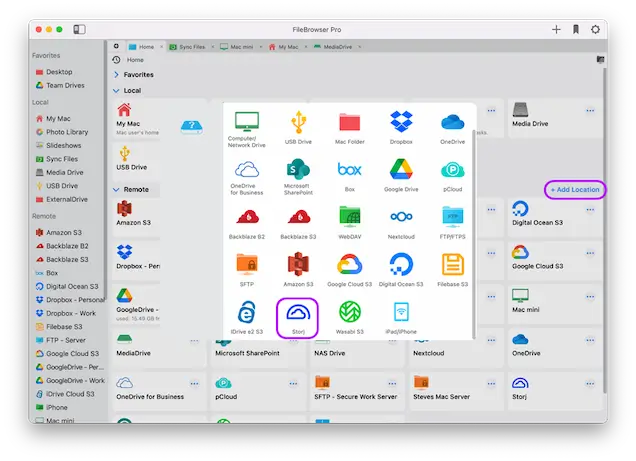This screenshot has width=636, height=461.
Task: Click the Add Location button
Action: (575, 190)
